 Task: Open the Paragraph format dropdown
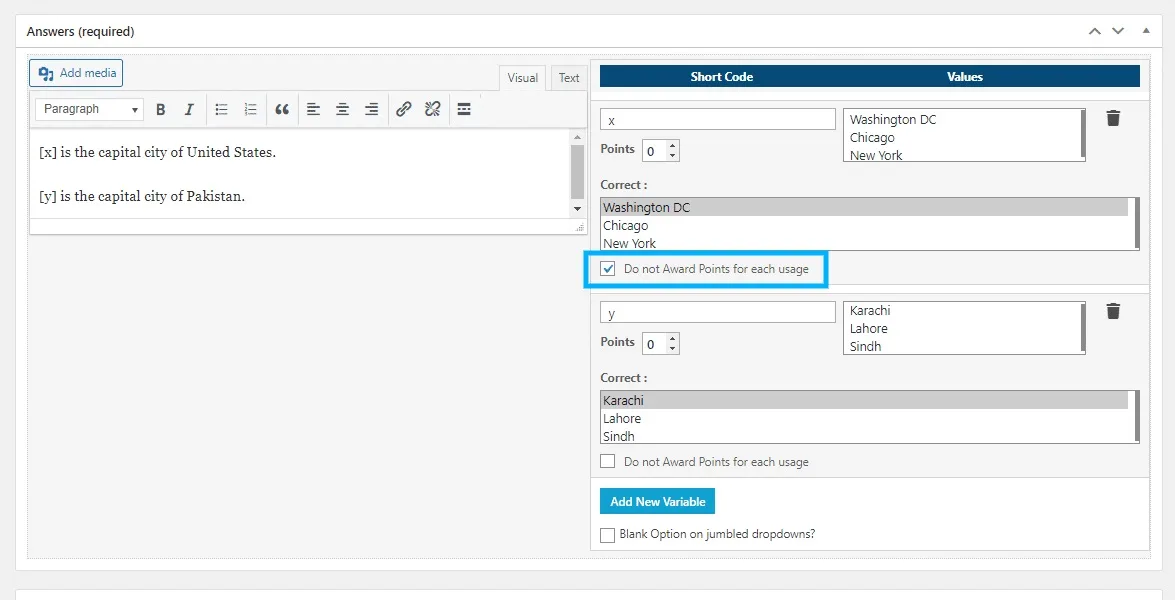pyautogui.click(x=90, y=110)
